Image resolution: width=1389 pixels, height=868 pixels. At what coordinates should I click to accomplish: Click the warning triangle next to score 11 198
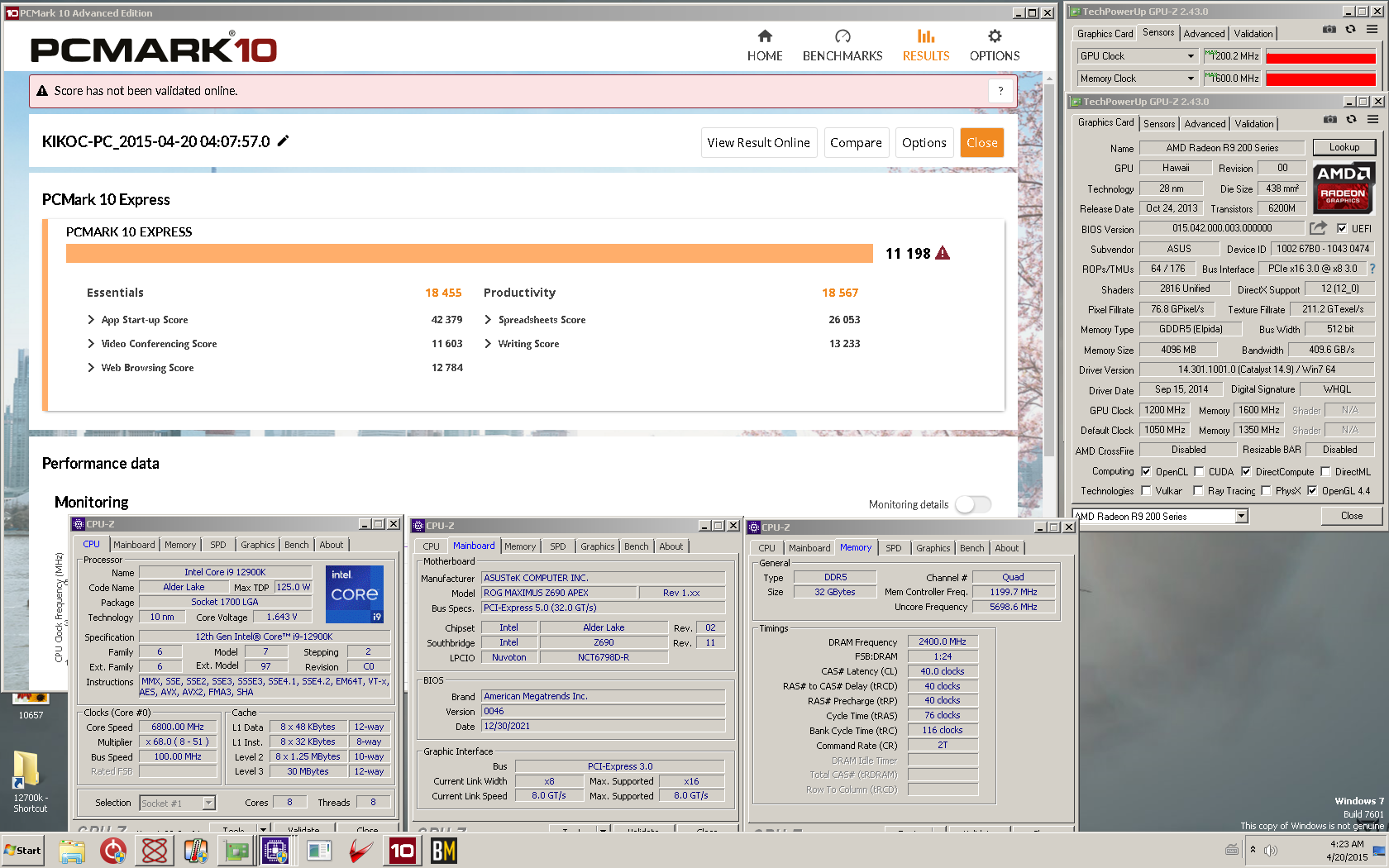pyautogui.click(x=943, y=253)
